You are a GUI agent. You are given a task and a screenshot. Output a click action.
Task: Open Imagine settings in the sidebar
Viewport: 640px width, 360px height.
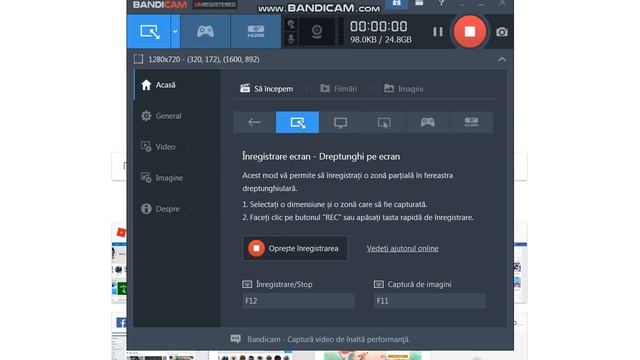tap(177, 178)
